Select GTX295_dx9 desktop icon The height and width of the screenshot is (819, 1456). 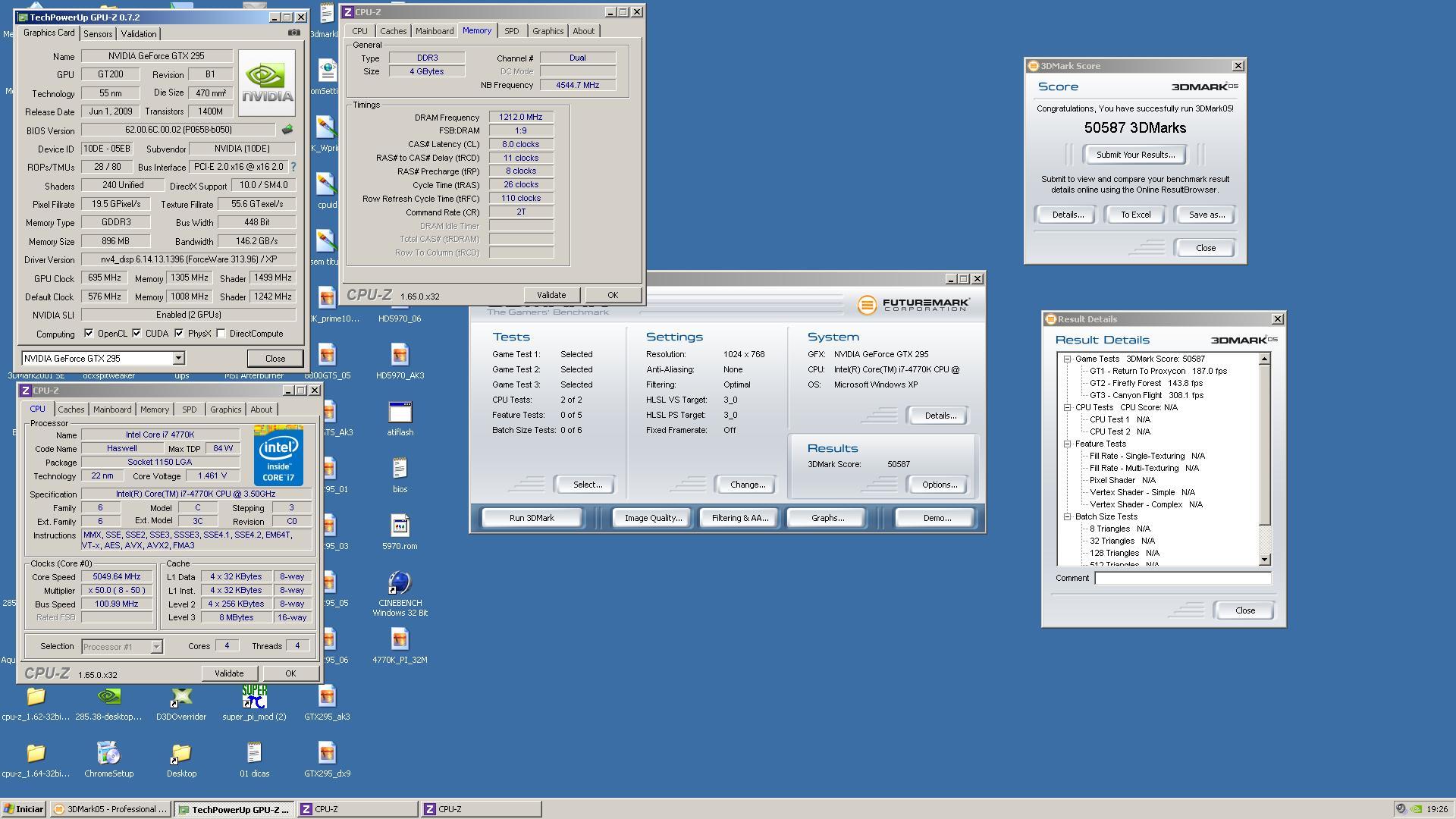click(x=327, y=759)
